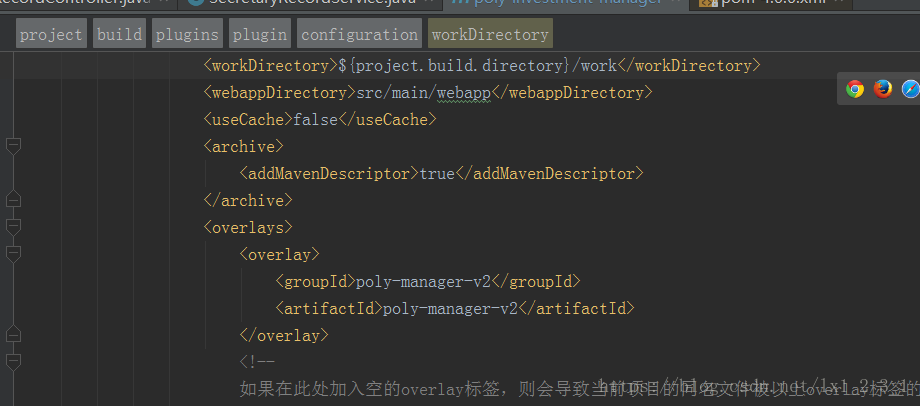Viewport: 920px width, 406px height.
Task: Open the page preview in Firefox
Action: pos(882,89)
